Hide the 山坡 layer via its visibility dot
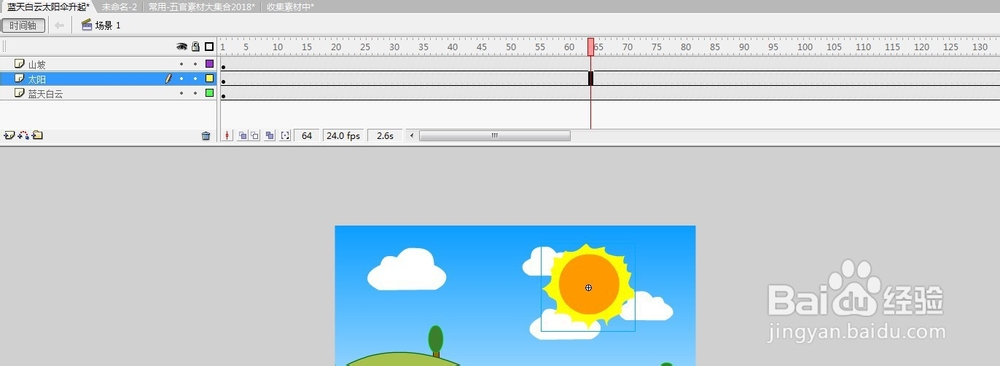The width and height of the screenshot is (1000, 366). (x=182, y=64)
